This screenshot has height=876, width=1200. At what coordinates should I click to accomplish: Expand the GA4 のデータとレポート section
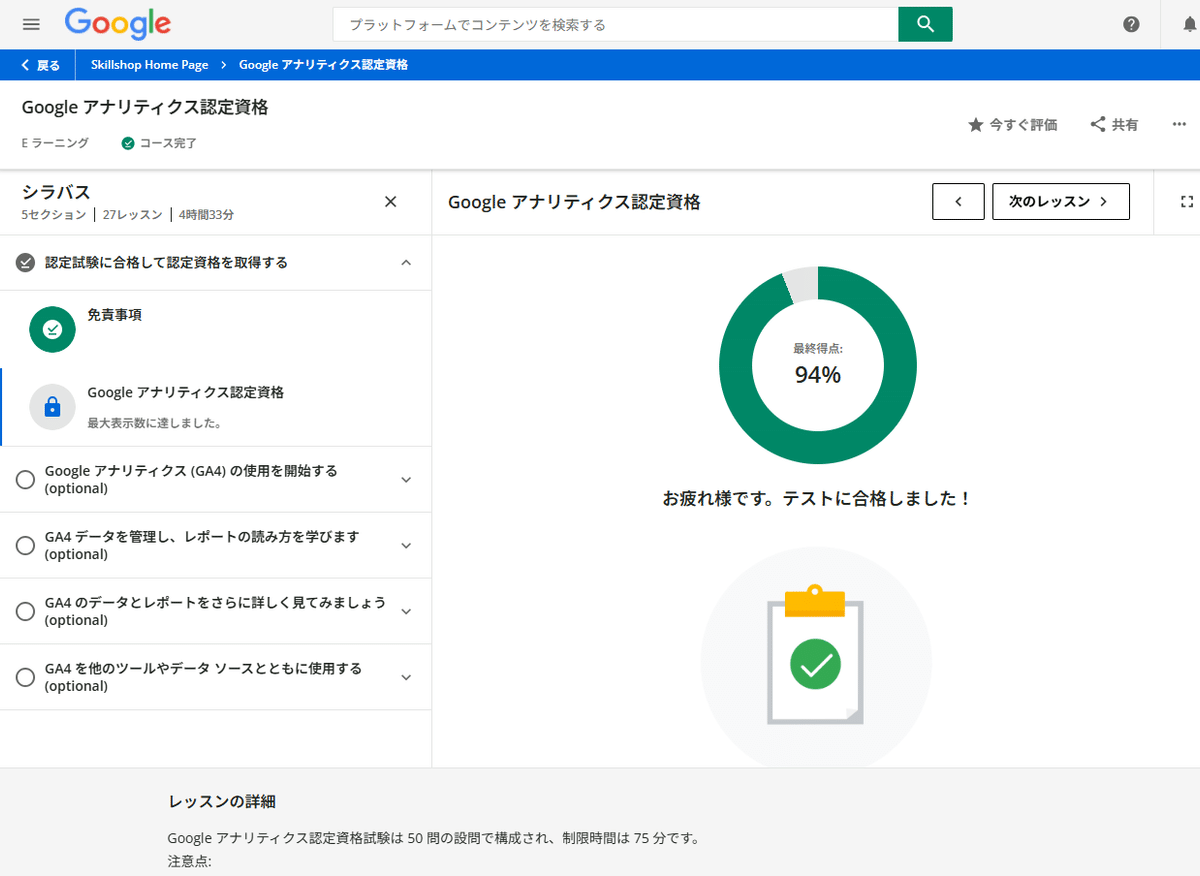pos(406,611)
